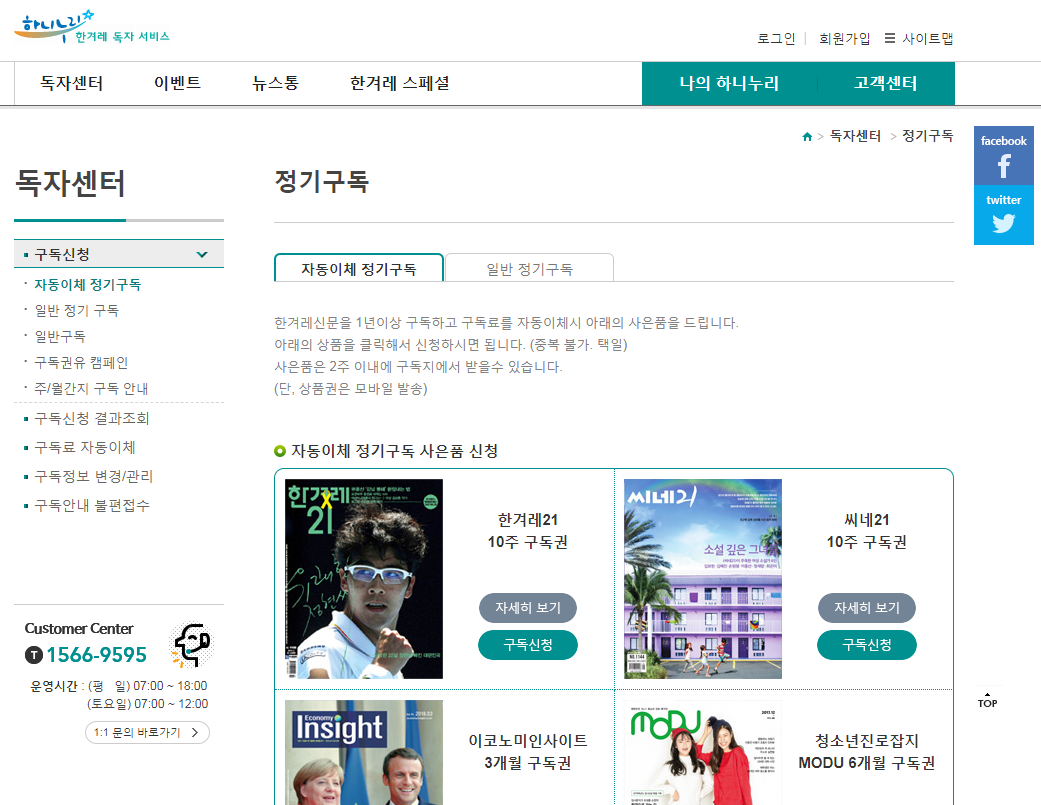Click 구독신청 for 씨네21

click(866, 645)
